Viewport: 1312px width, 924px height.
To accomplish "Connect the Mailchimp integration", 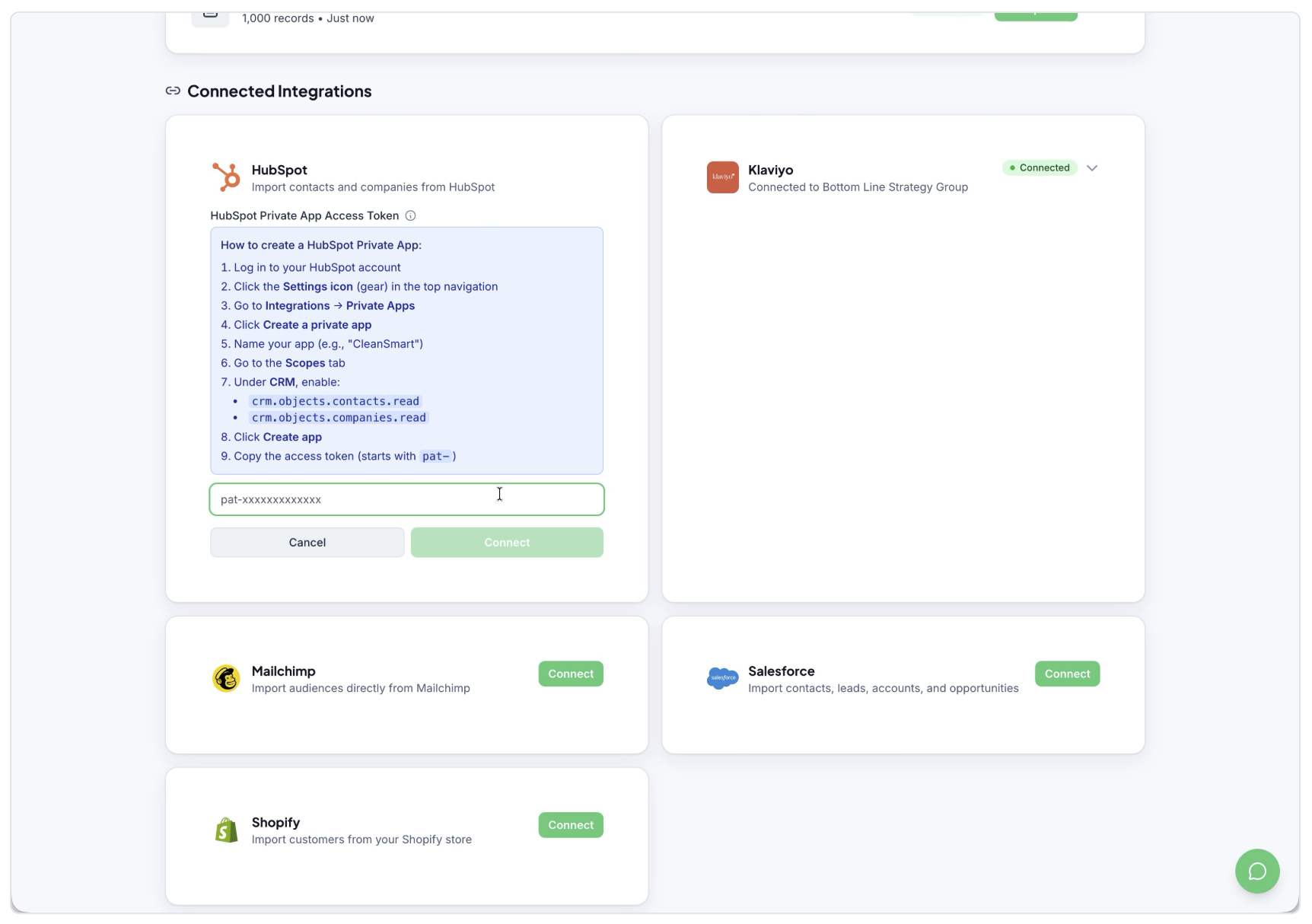I will click(571, 674).
